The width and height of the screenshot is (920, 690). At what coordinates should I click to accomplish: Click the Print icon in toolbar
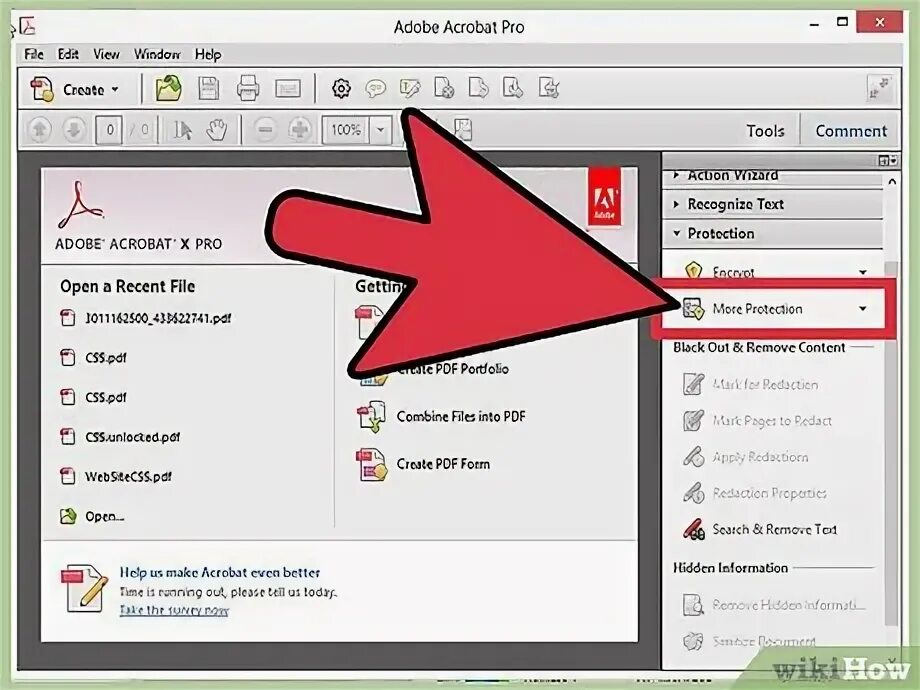[248, 89]
